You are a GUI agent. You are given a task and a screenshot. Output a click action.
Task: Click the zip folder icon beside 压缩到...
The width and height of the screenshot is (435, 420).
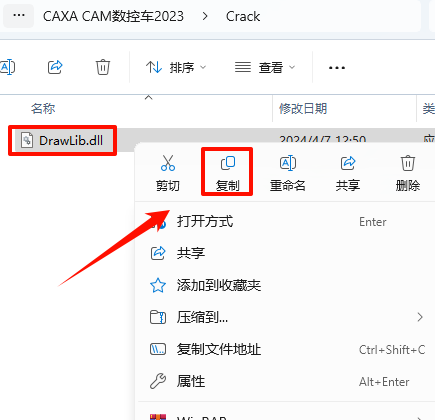pos(158,317)
